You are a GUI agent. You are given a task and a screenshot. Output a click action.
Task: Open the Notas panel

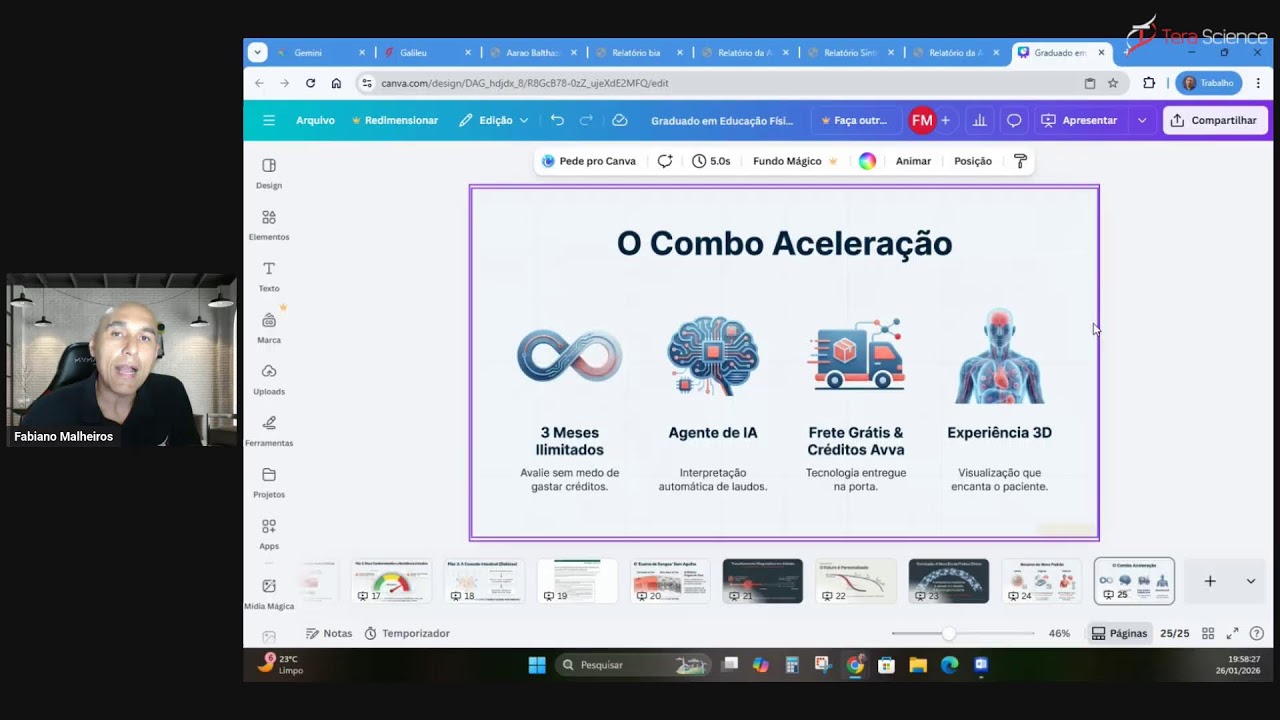coord(329,633)
